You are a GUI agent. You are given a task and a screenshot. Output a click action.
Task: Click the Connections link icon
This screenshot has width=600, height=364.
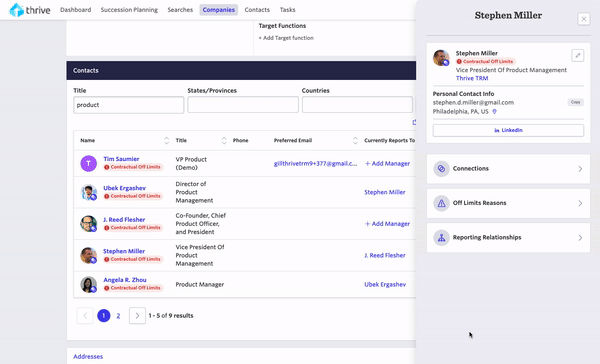441,169
